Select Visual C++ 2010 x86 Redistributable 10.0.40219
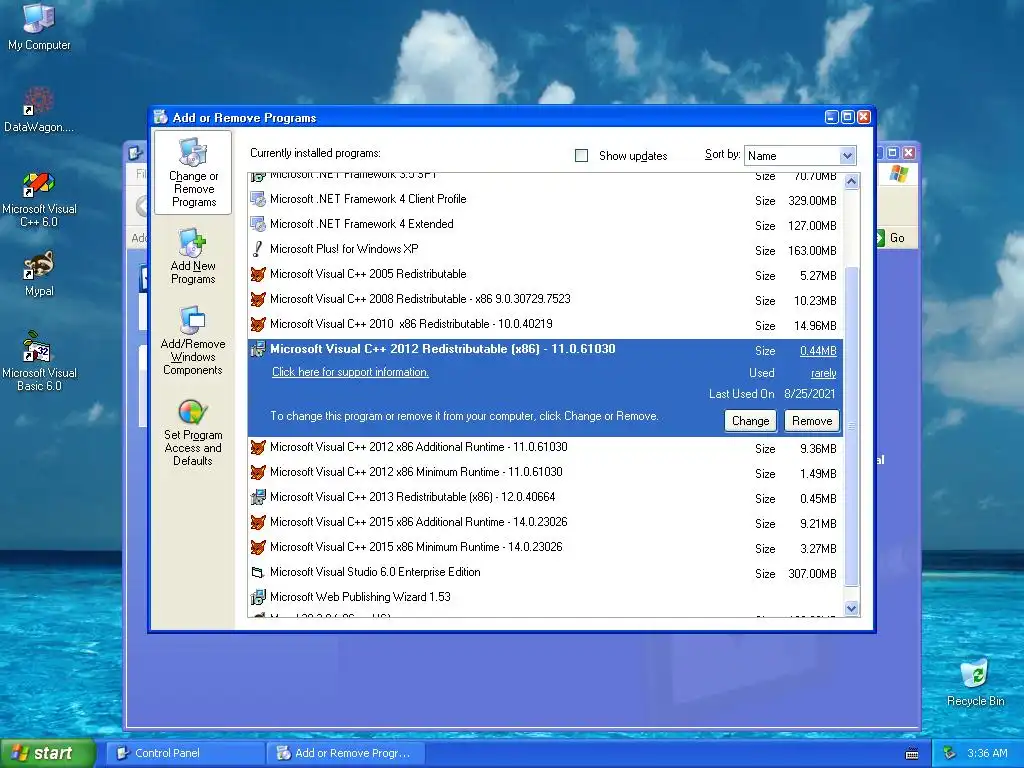The height and width of the screenshot is (768, 1024). (545, 325)
